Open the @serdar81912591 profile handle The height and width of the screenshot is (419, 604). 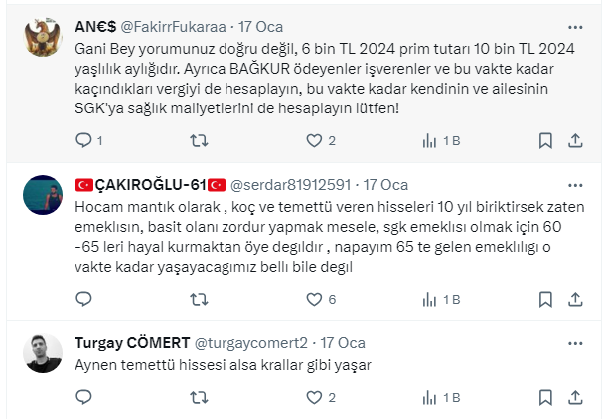[292, 185]
